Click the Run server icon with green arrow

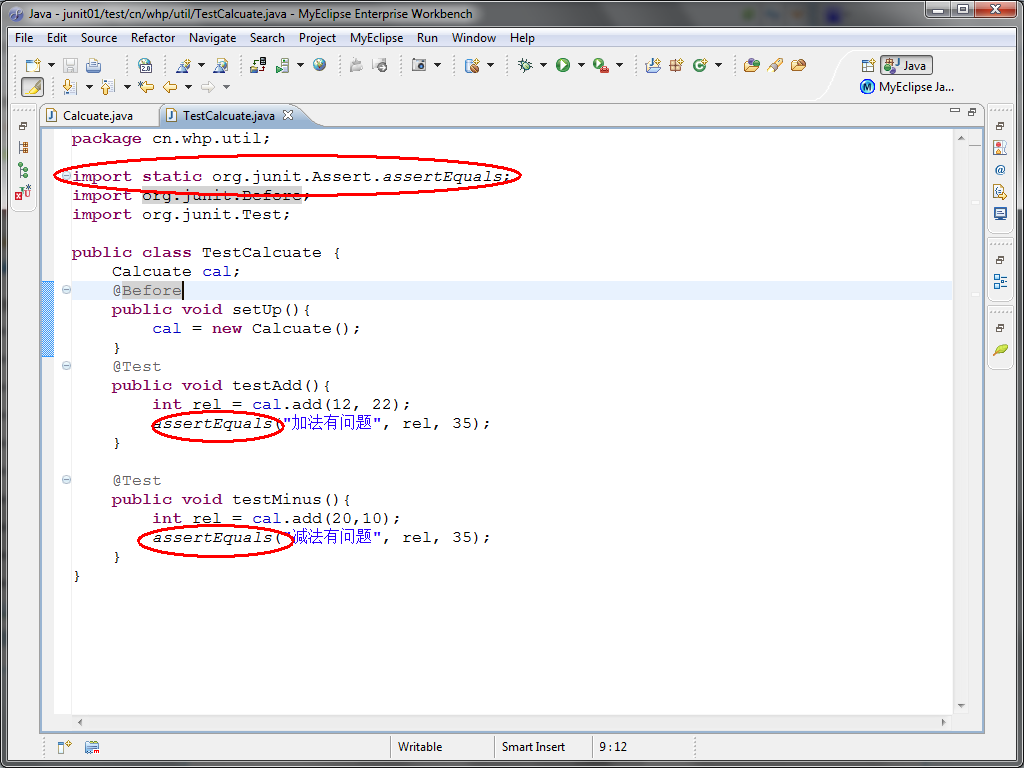283,65
